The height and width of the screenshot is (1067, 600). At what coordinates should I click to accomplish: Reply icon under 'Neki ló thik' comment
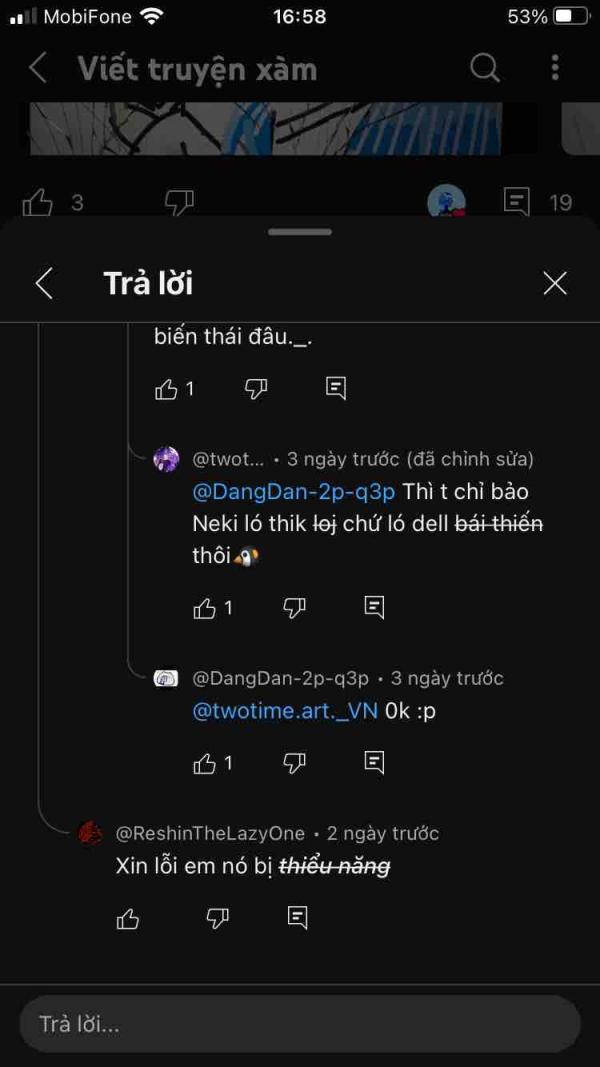374,608
